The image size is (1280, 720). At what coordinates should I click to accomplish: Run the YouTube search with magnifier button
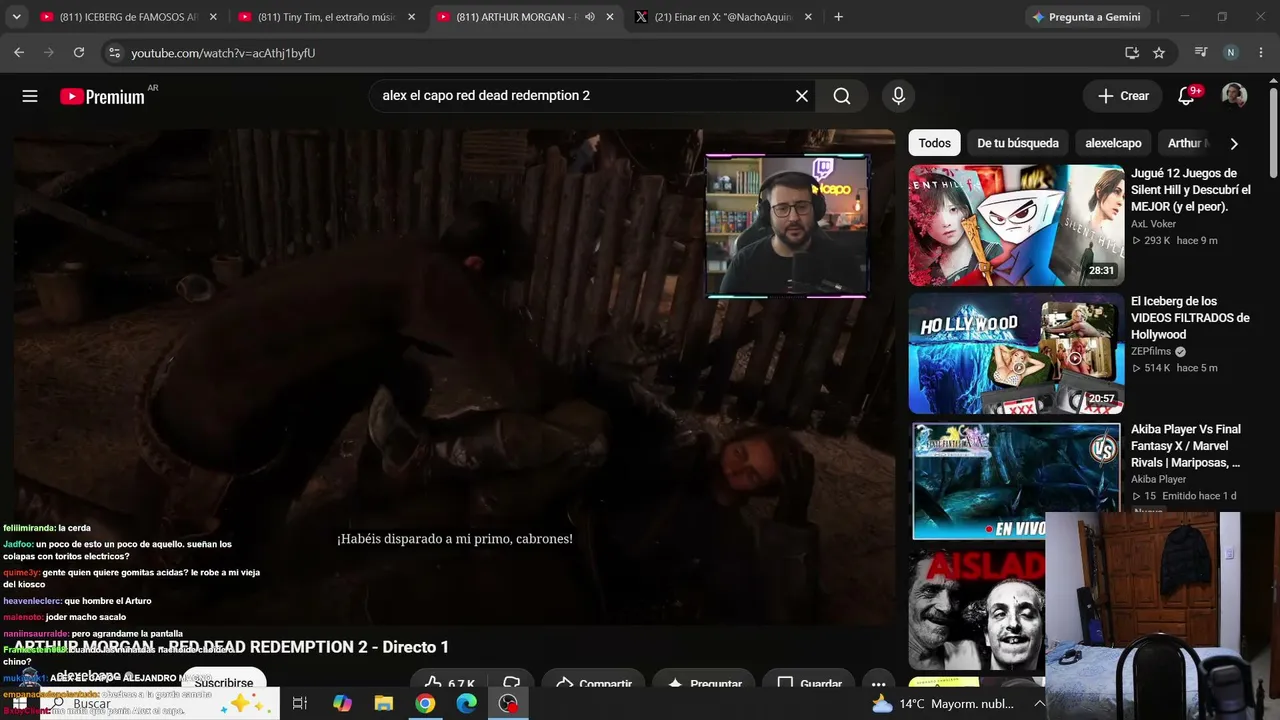(x=842, y=96)
